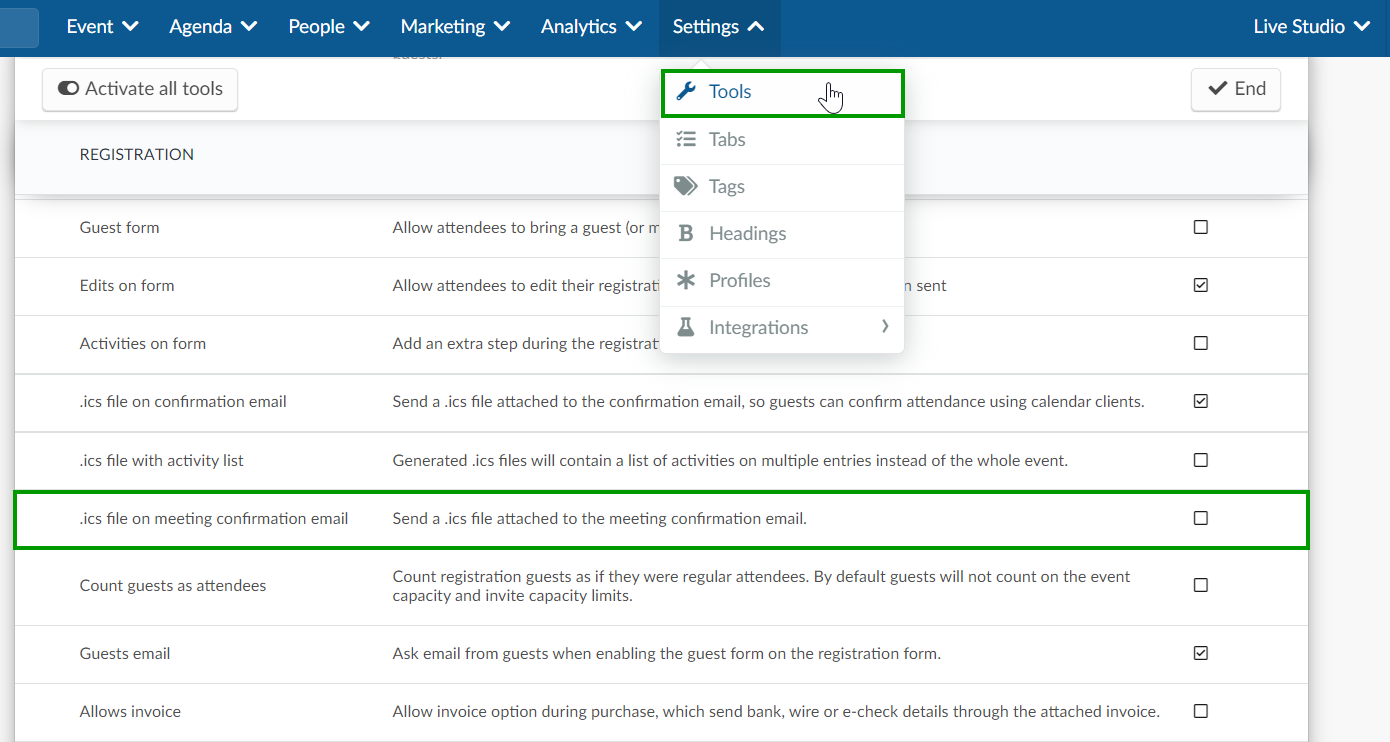Viewport: 1390px width, 742px height.
Task: Click the asterisk icon beside Profiles
Action: click(x=686, y=281)
